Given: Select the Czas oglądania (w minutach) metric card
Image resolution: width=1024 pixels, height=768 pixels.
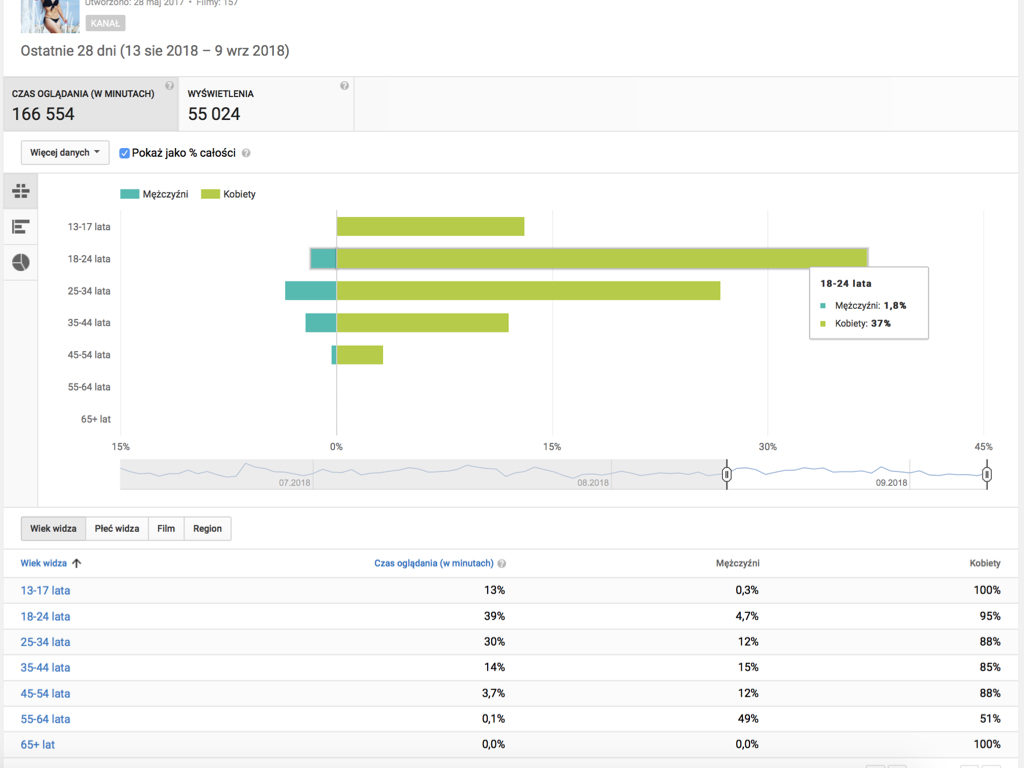Looking at the screenshot, I should coord(91,104).
